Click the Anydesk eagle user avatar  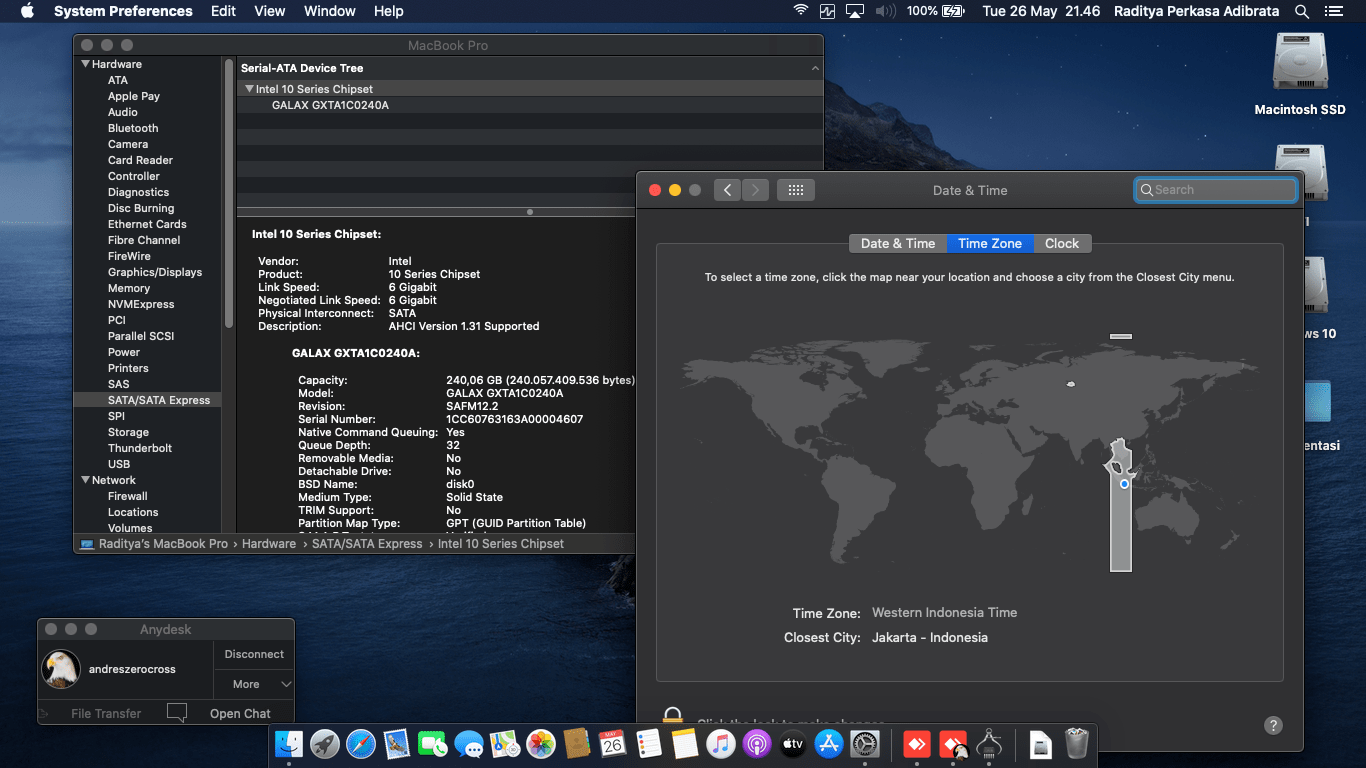pos(61,669)
